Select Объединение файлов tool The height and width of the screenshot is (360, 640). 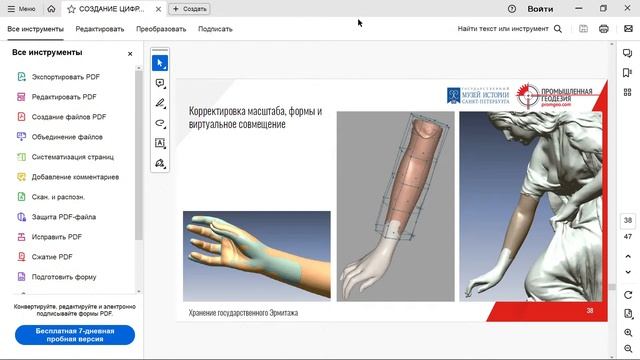pos(67,137)
